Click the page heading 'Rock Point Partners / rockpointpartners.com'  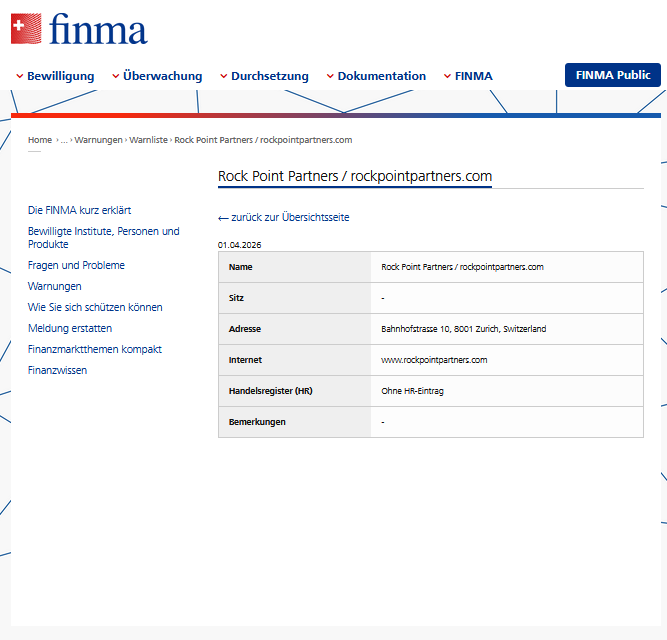tap(355, 176)
